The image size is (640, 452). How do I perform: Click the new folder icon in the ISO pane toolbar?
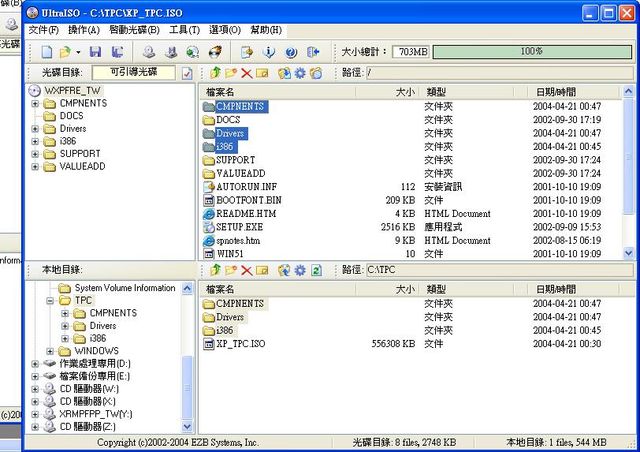[x=231, y=73]
